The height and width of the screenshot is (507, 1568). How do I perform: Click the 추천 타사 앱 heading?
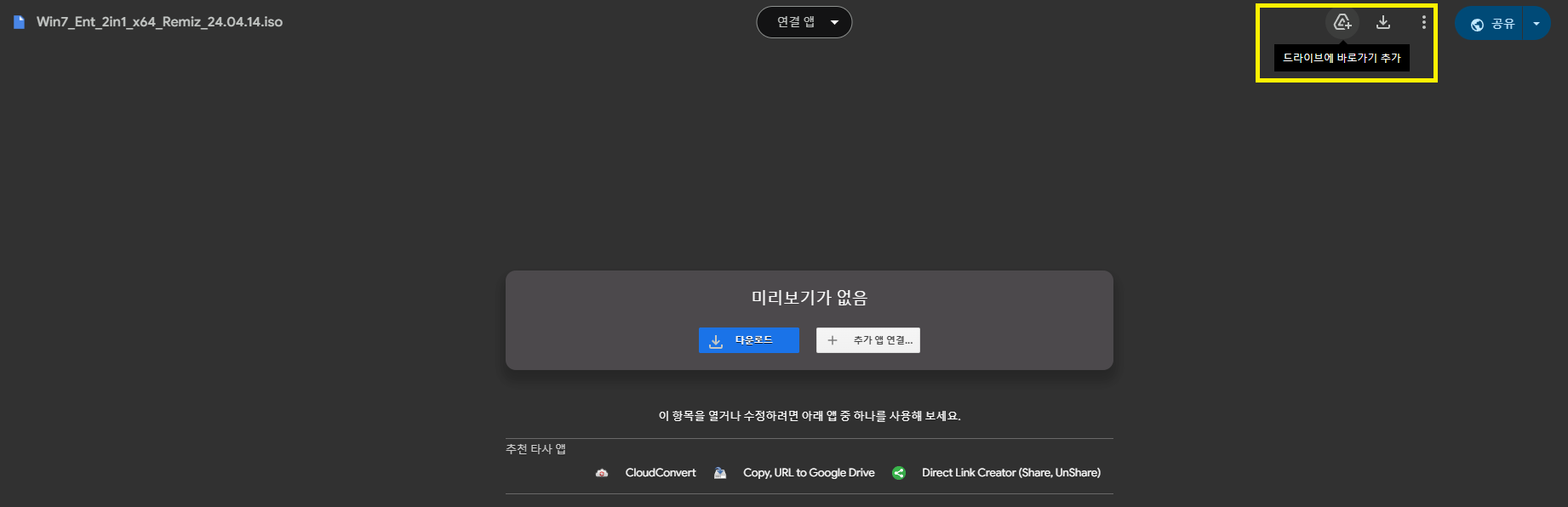click(x=535, y=449)
